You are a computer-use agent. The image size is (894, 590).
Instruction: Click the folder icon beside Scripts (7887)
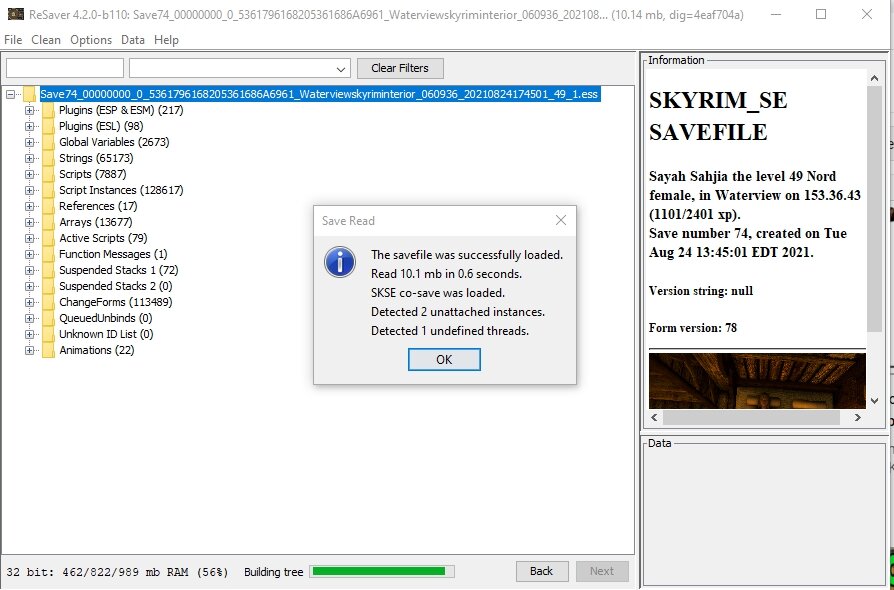coord(48,174)
